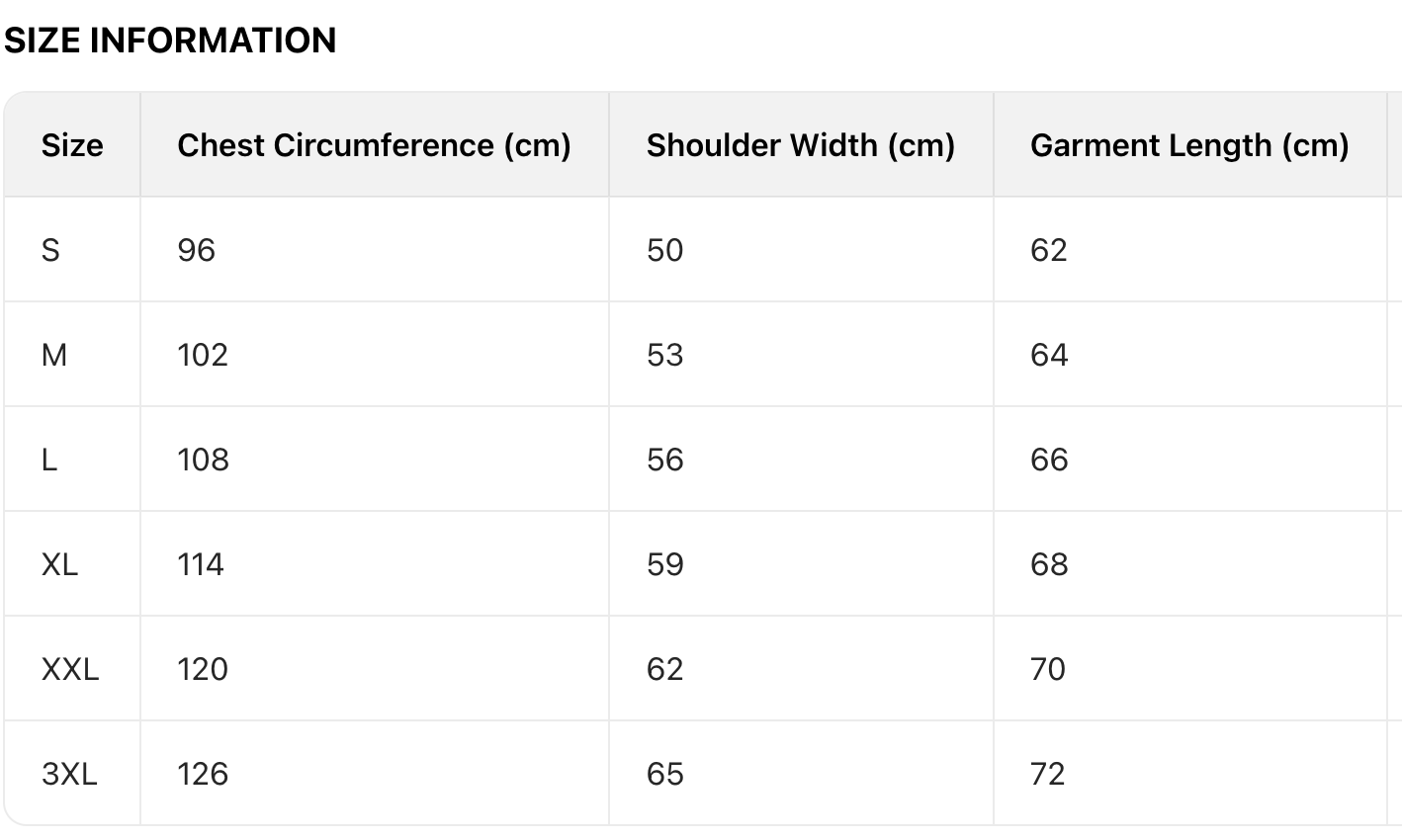
Task: Click the Shoulder Width (cm) header
Action: pos(800,145)
